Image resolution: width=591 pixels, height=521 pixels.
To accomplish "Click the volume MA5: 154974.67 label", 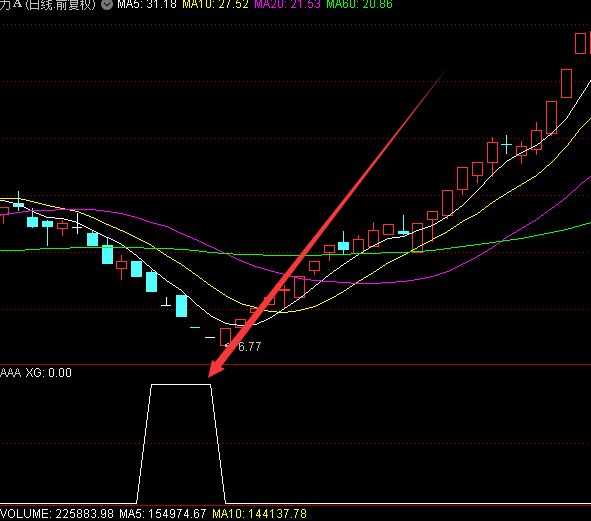I will click(x=163, y=513).
